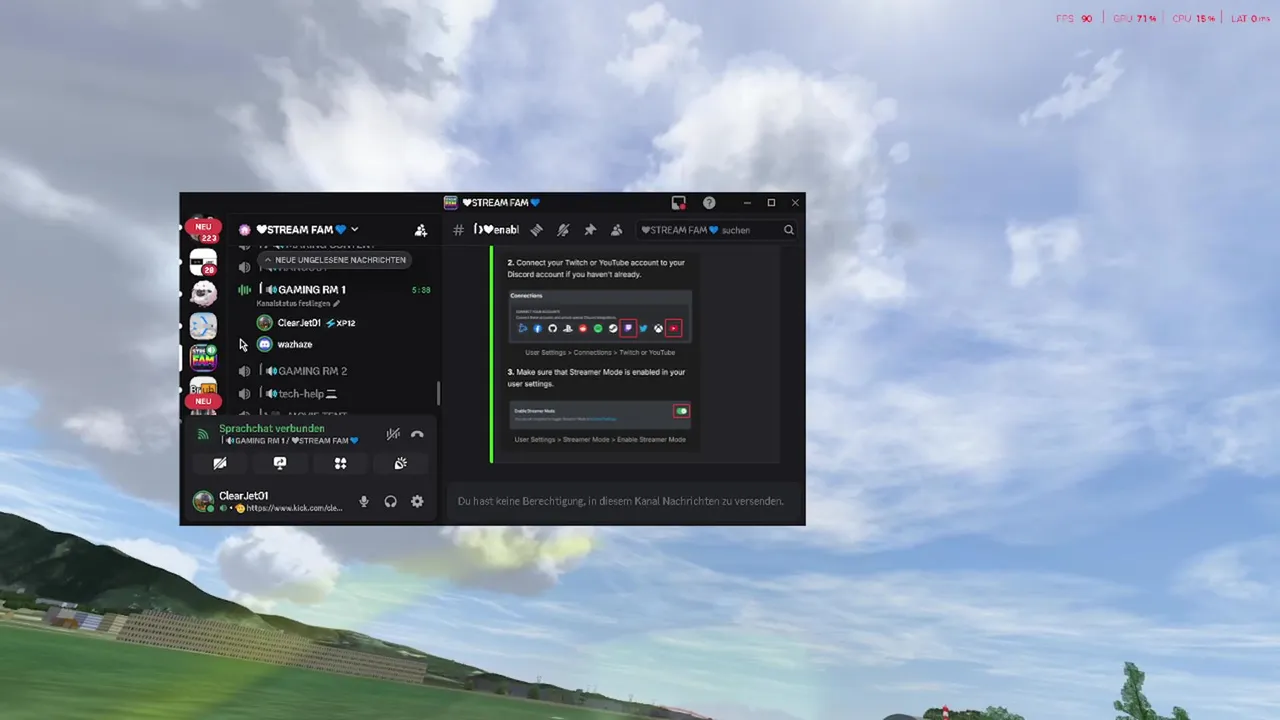Deafen with the headphones icon

click(x=391, y=501)
